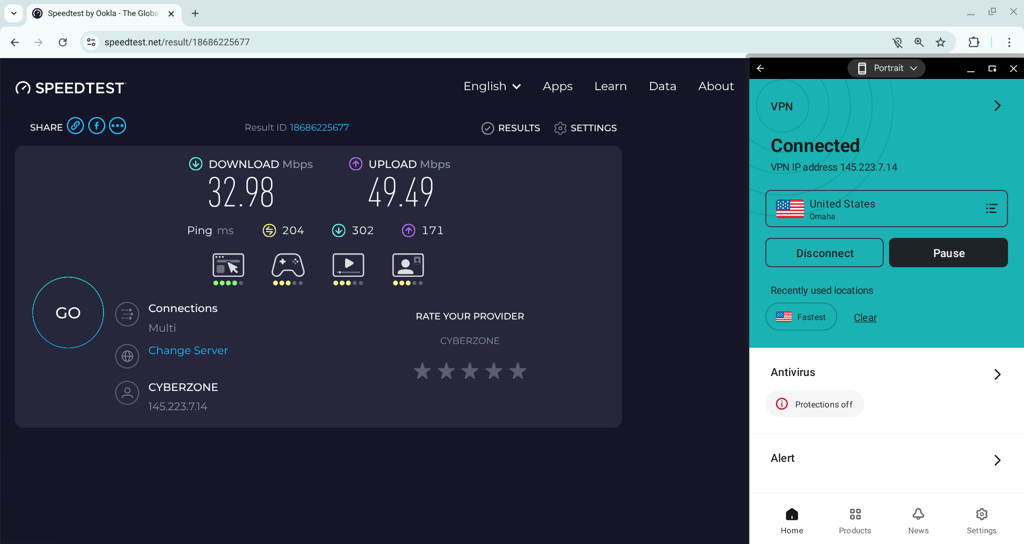Open the RESULTS page
The height and width of the screenshot is (544, 1024).
pos(511,128)
